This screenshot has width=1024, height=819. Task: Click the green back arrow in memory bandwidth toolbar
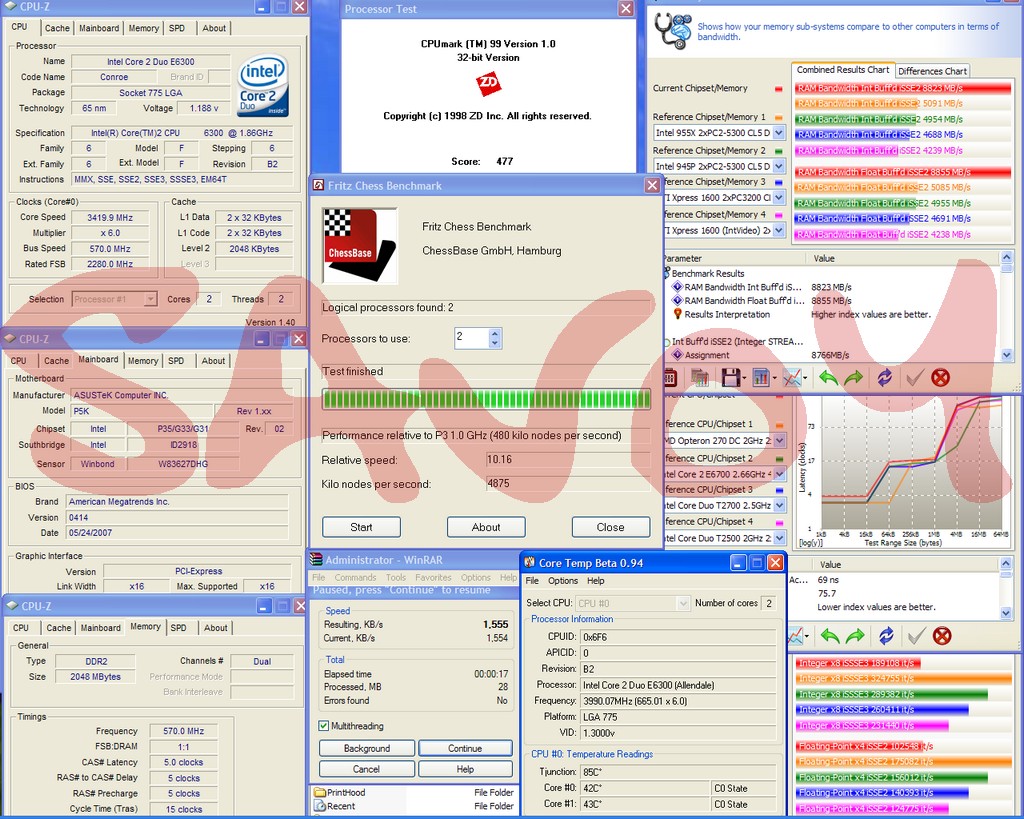click(x=828, y=377)
